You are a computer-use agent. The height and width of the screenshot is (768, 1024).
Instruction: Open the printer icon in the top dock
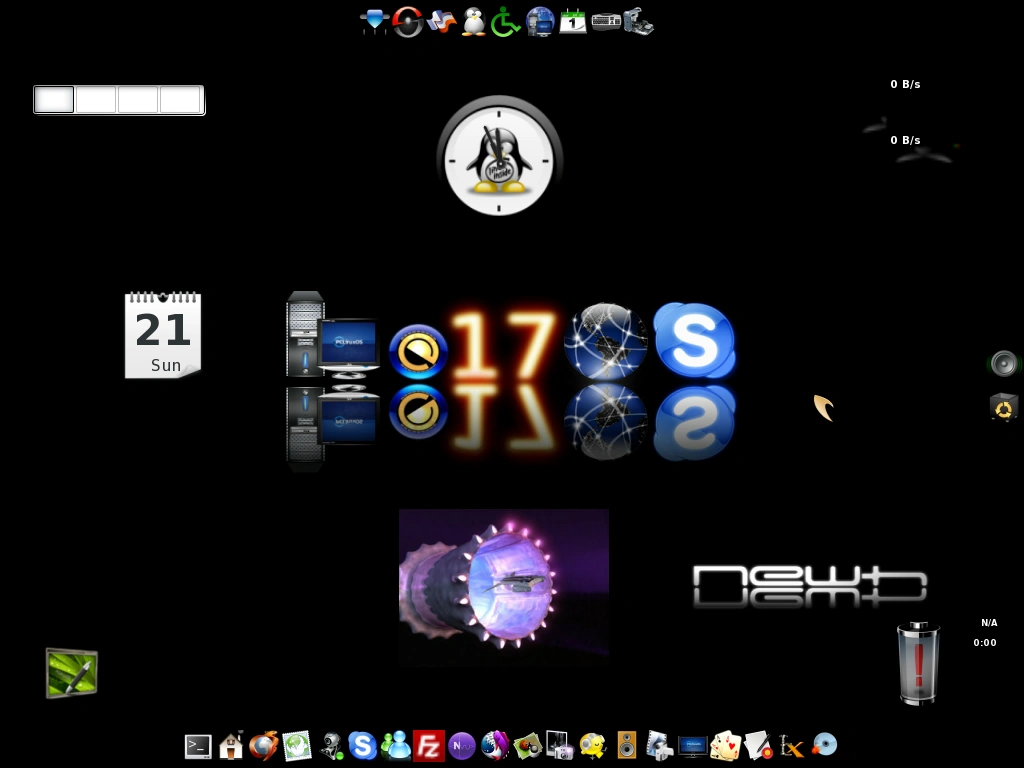pos(638,21)
